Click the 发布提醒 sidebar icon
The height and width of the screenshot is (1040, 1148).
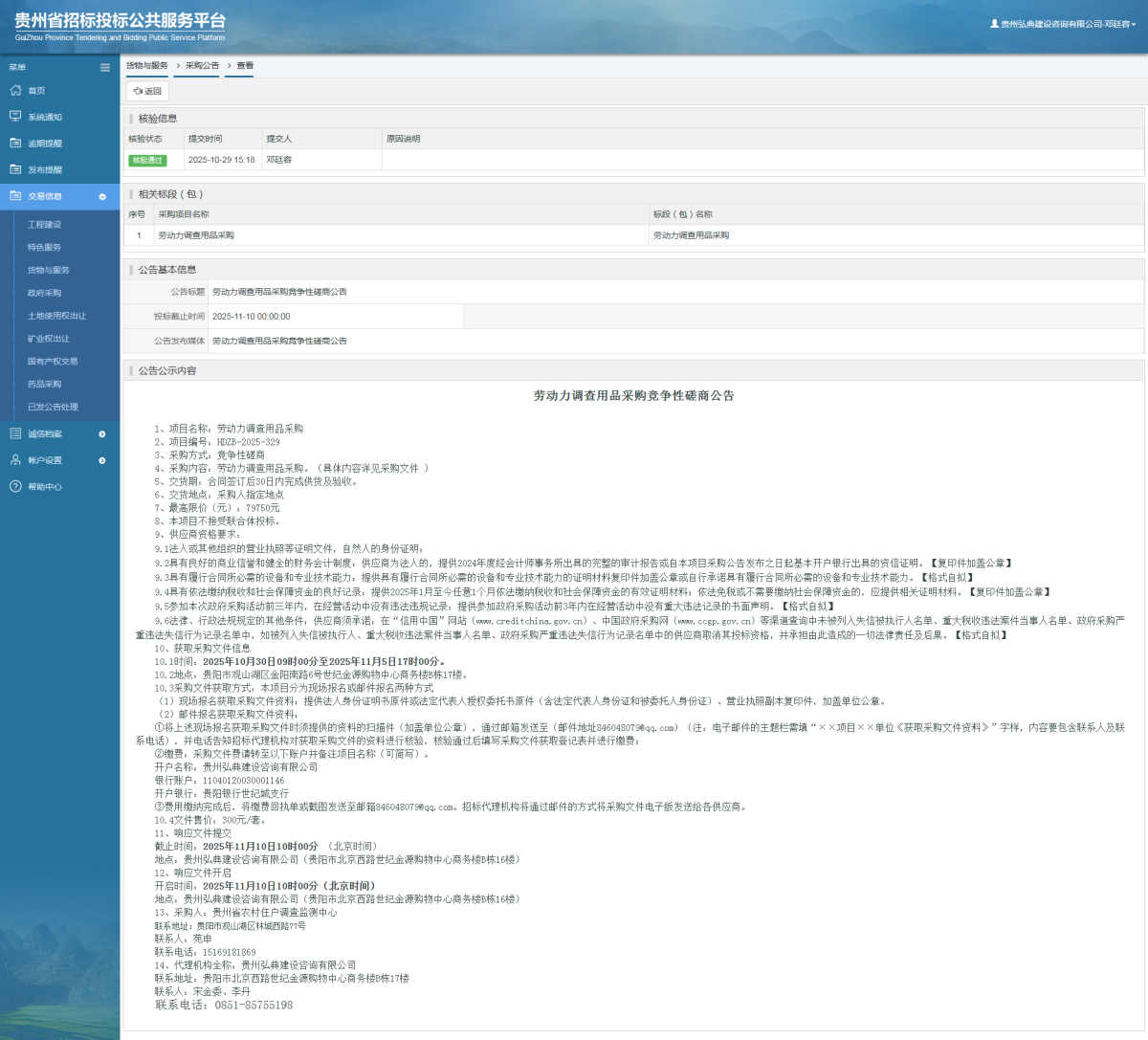[15, 169]
